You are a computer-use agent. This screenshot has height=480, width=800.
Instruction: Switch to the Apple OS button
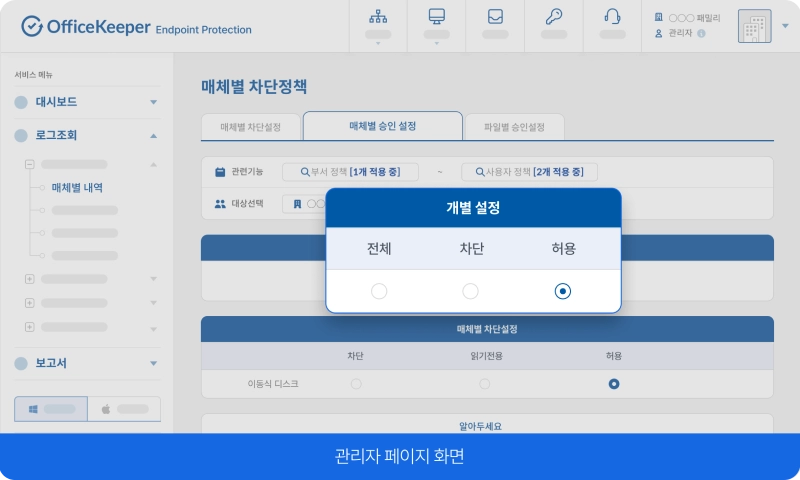pyautogui.click(x=124, y=409)
